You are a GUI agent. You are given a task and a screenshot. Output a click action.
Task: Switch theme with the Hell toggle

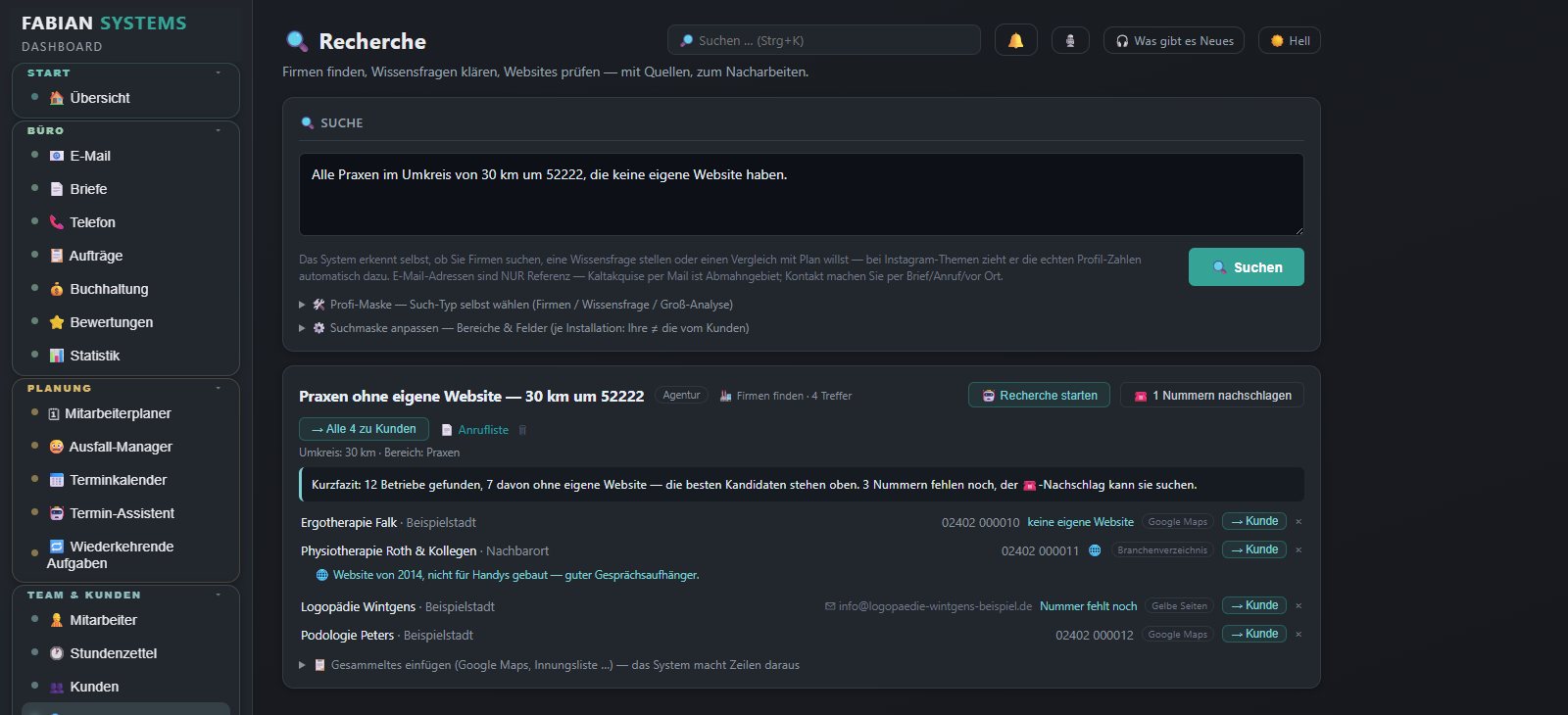tap(1290, 40)
